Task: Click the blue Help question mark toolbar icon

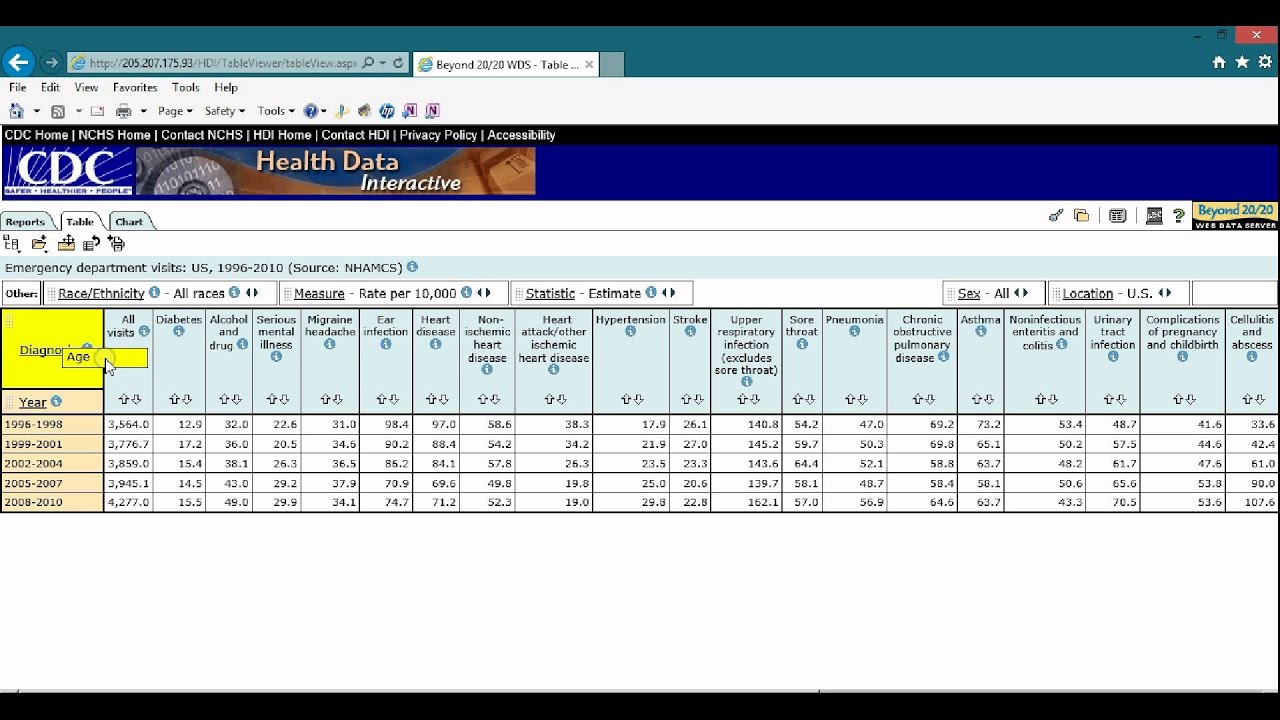Action: click(311, 111)
